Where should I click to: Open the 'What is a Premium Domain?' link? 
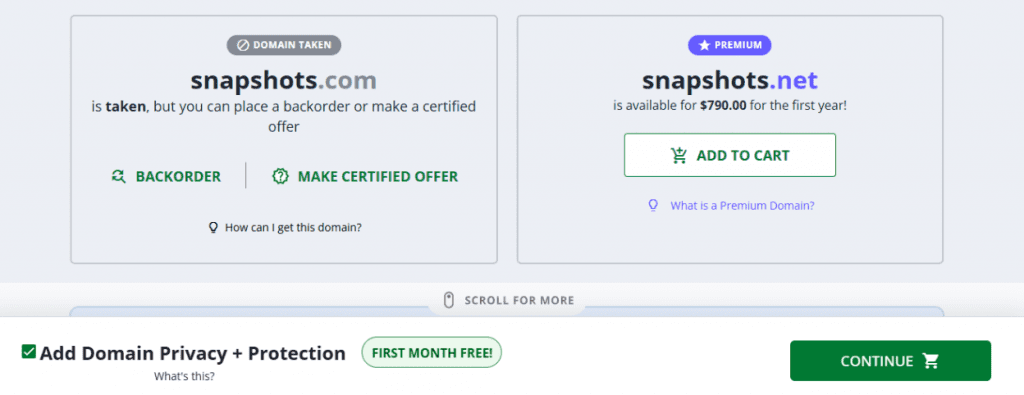pyautogui.click(x=743, y=206)
